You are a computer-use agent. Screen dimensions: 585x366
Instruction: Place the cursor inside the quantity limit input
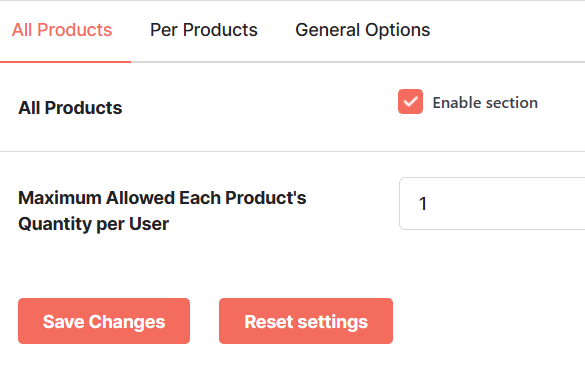point(492,203)
